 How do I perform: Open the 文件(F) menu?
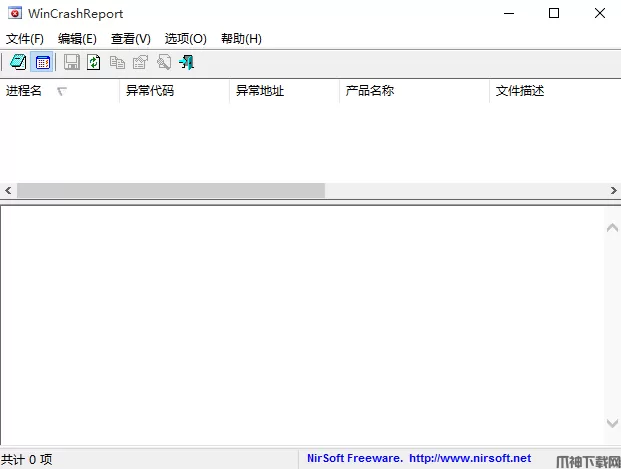coord(25,39)
